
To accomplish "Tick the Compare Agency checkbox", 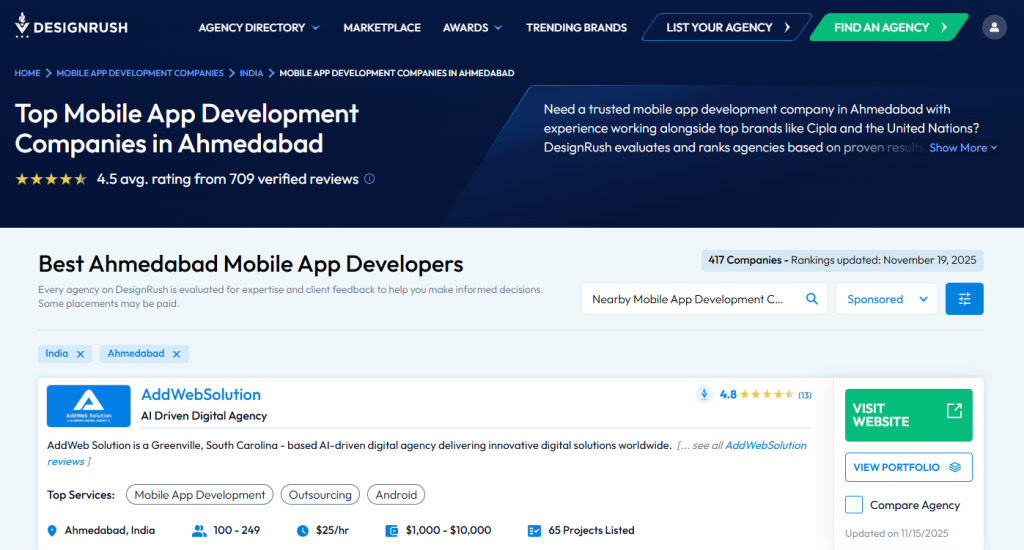I will [854, 505].
